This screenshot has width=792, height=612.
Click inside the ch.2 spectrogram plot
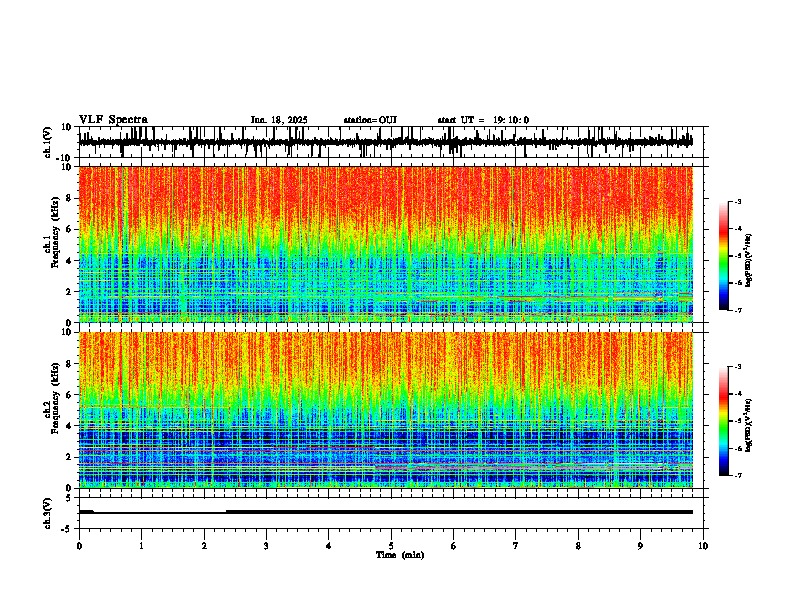385,410
